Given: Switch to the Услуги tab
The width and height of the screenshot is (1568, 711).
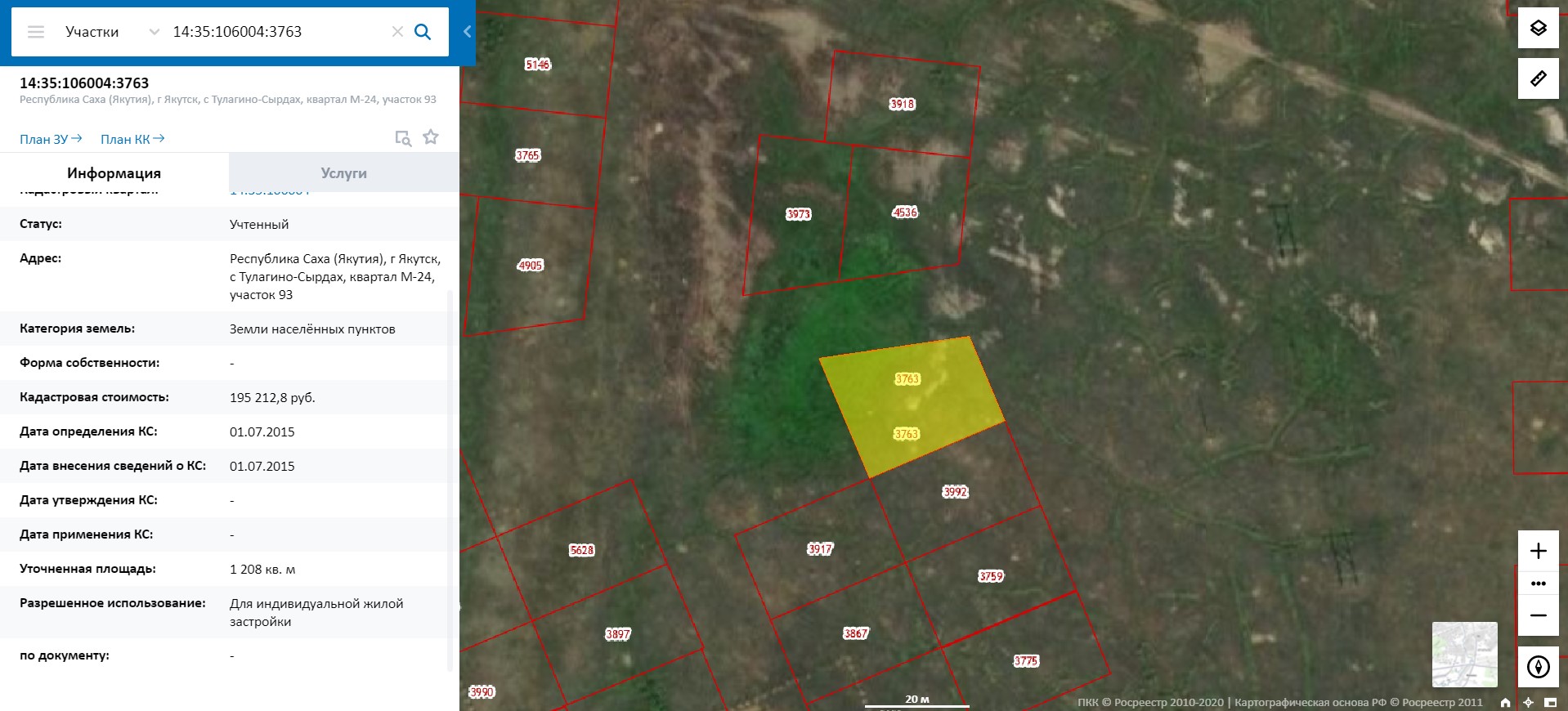Looking at the screenshot, I should (343, 173).
